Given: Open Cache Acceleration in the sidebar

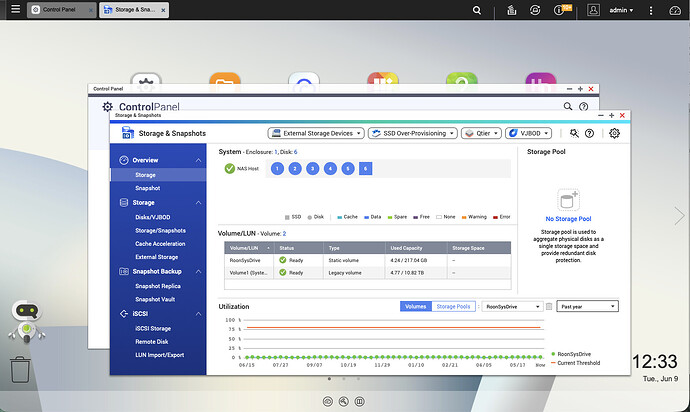Looking at the screenshot, I should point(158,243).
